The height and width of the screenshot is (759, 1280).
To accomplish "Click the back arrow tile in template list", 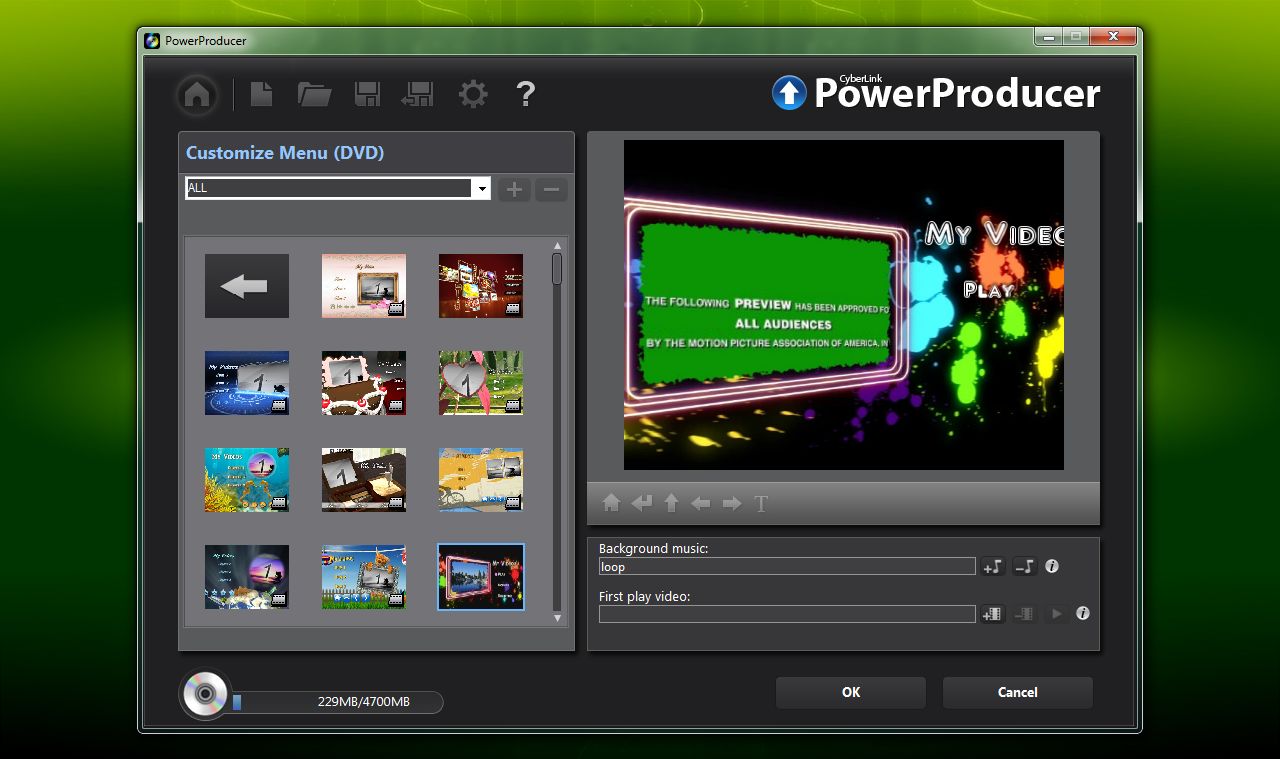I will [247, 286].
